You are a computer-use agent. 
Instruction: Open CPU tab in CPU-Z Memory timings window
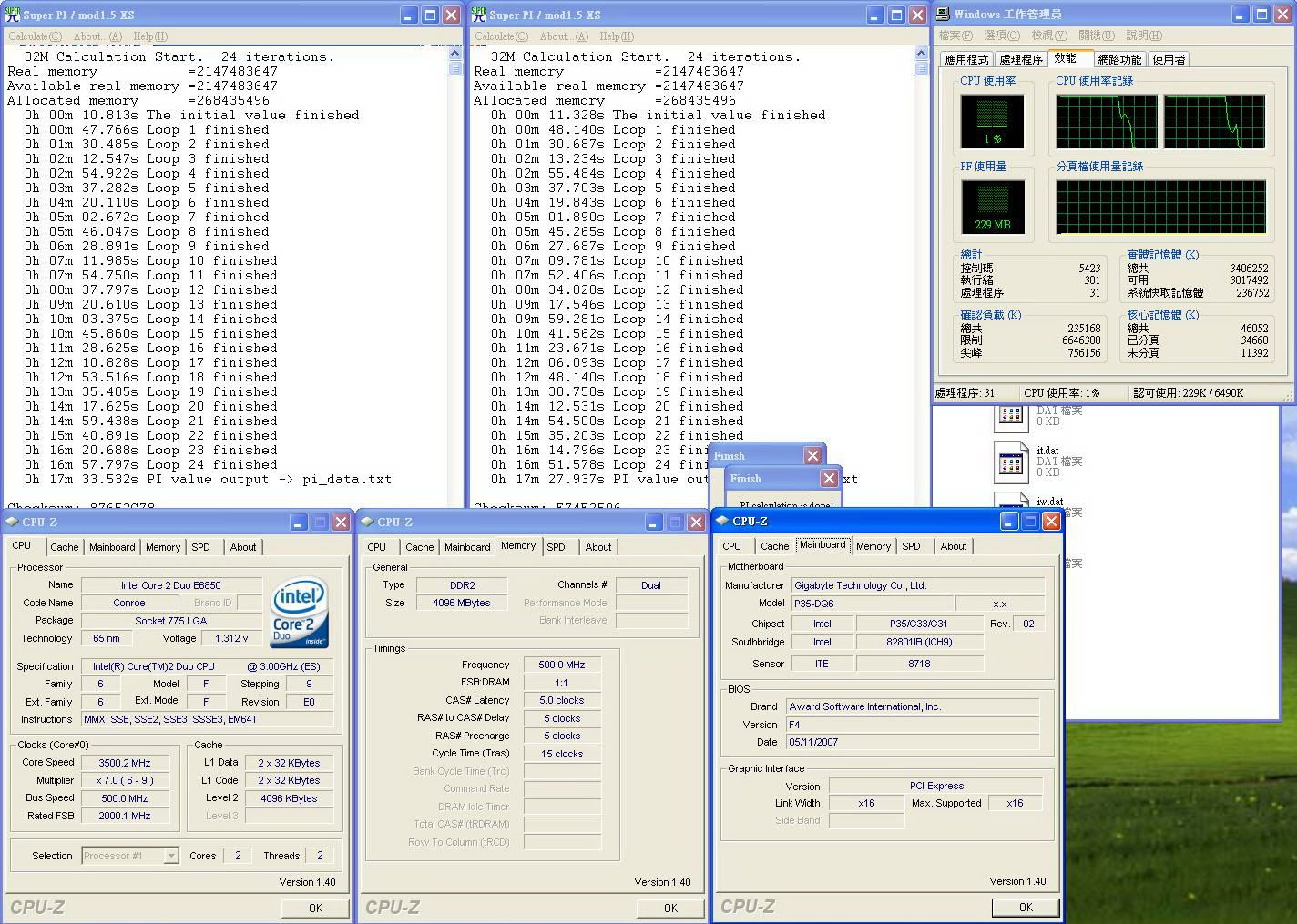[376, 547]
